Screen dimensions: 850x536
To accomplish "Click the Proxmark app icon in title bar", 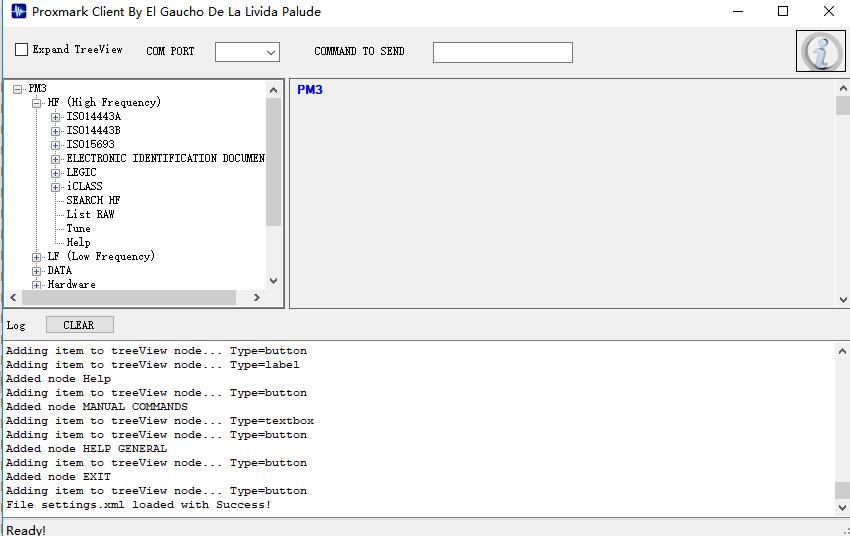I will [18, 12].
